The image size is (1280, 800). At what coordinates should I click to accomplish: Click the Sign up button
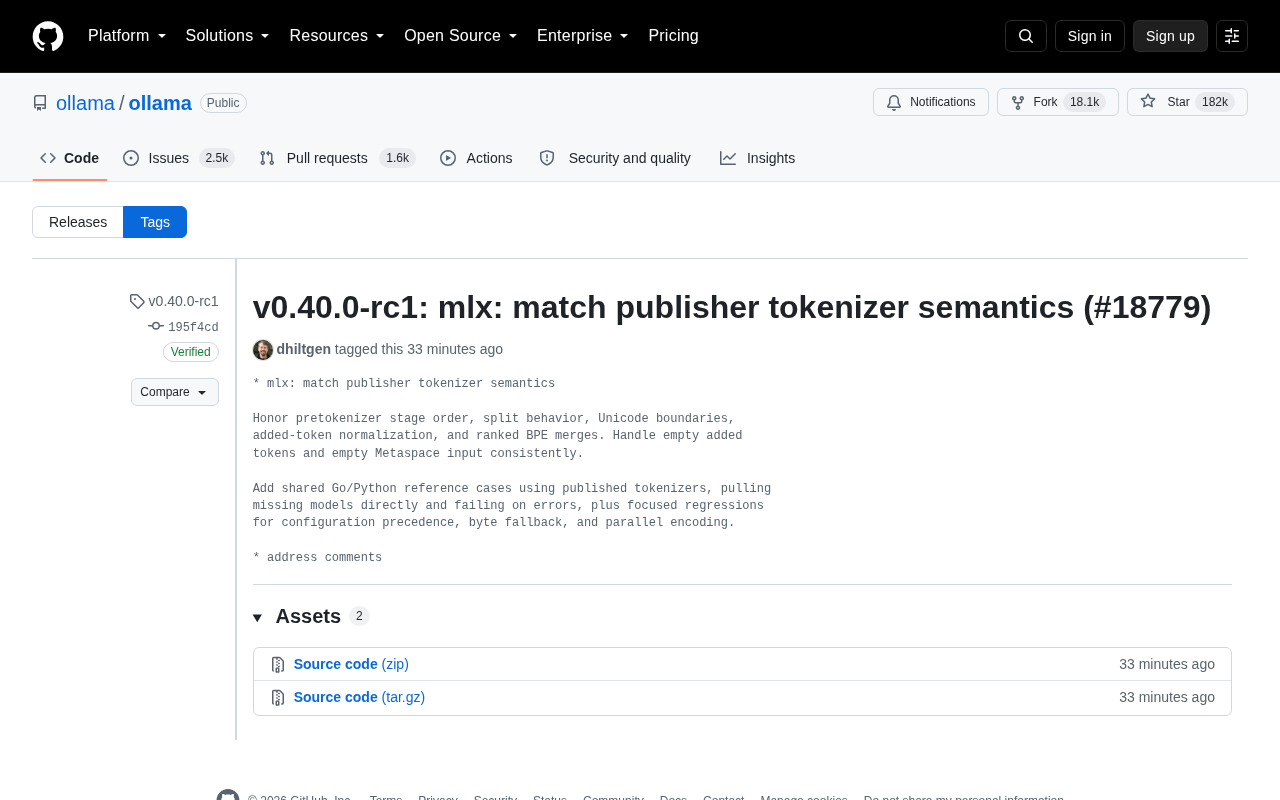pyautogui.click(x=1170, y=36)
